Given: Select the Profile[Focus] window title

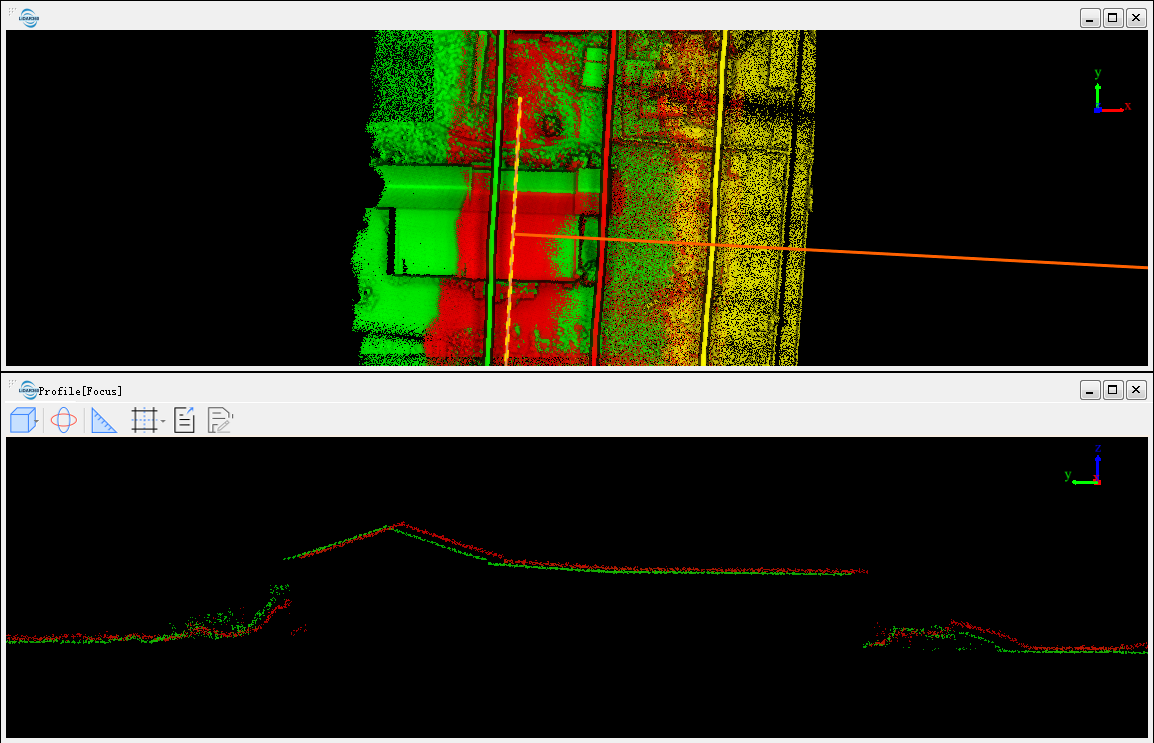Looking at the screenshot, I should point(80,391).
